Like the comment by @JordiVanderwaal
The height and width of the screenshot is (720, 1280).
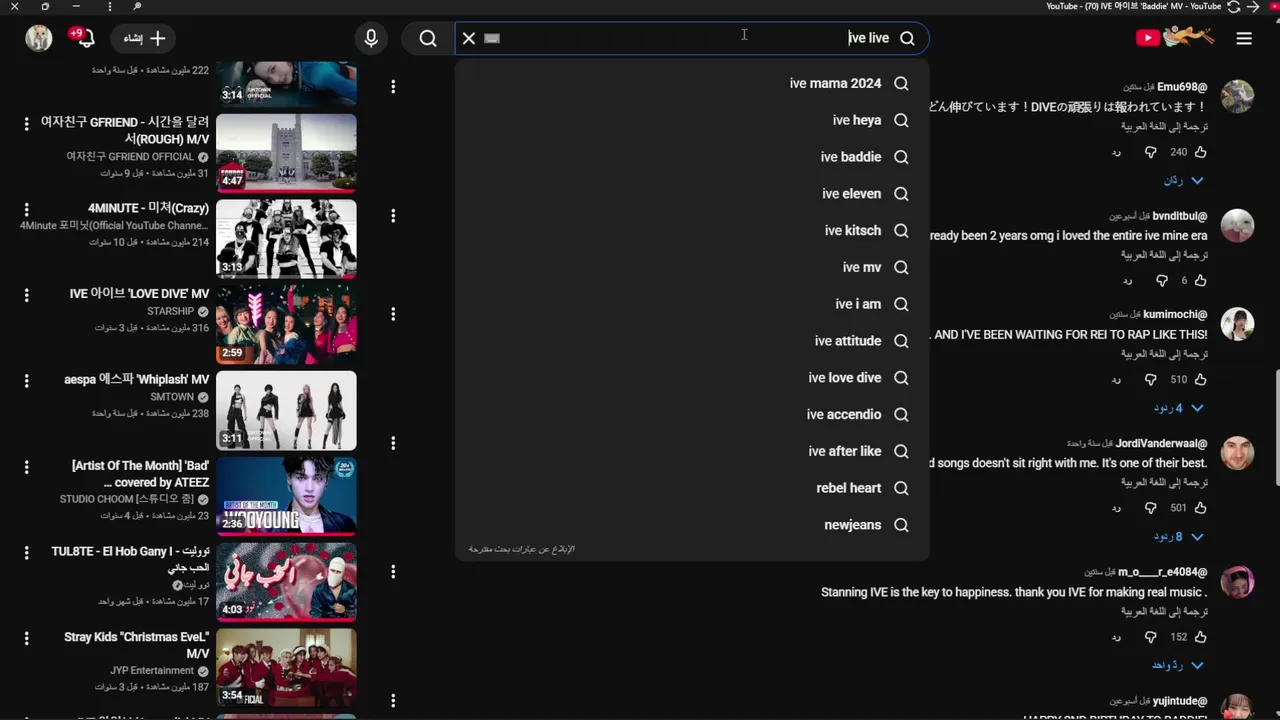tap(1200, 508)
